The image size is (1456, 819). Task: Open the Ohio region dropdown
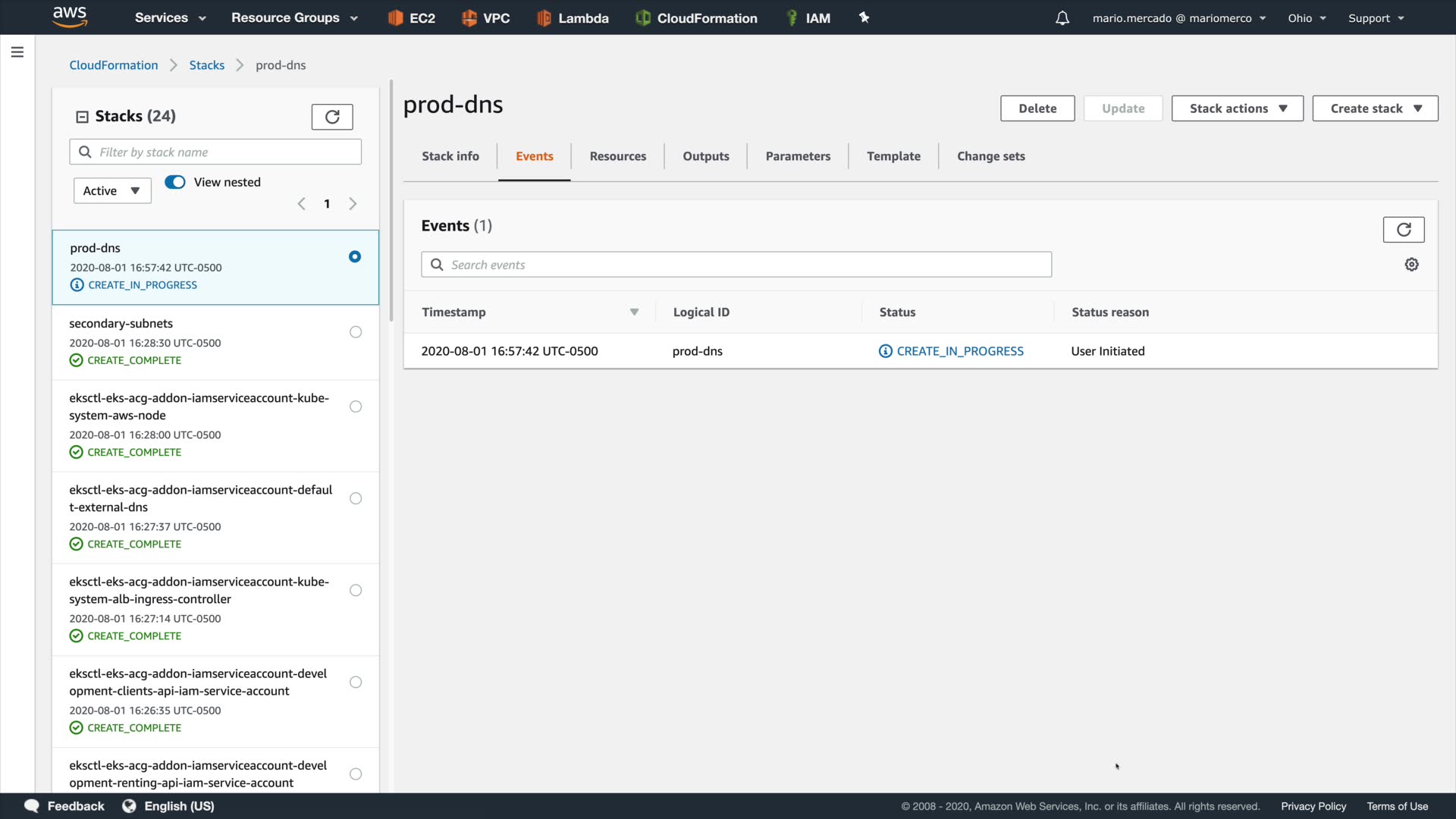click(x=1307, y=18)
